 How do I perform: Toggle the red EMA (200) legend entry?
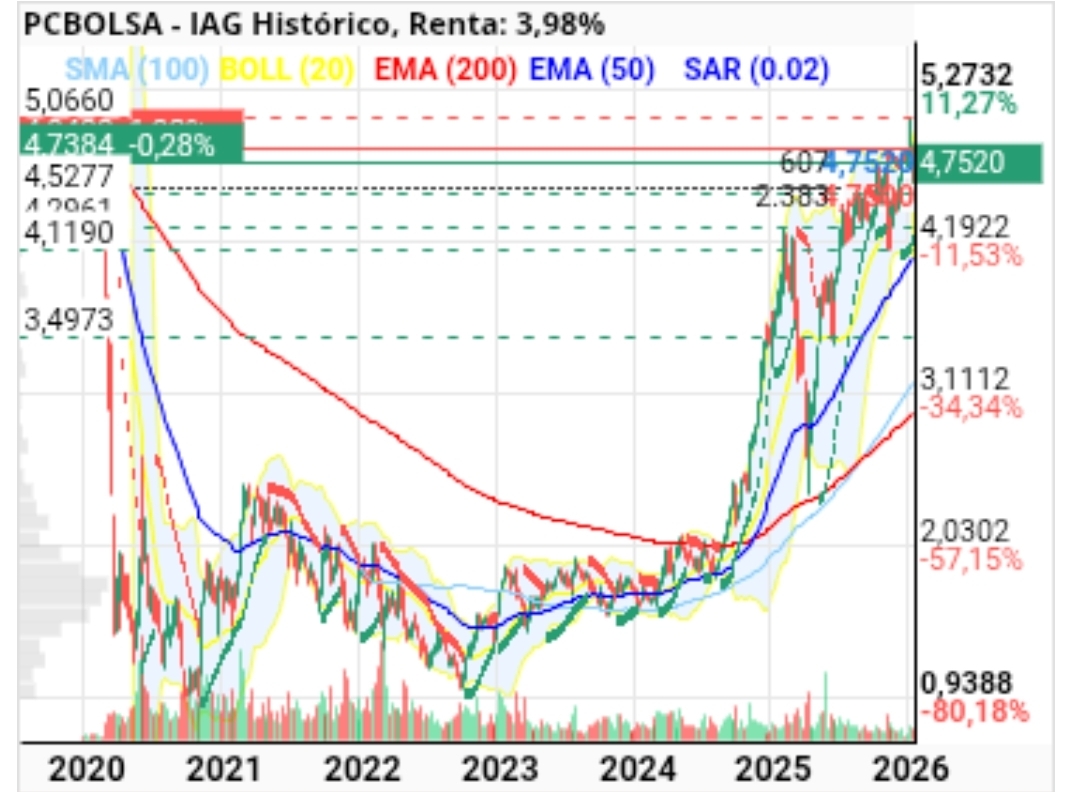tap(445, 70)
